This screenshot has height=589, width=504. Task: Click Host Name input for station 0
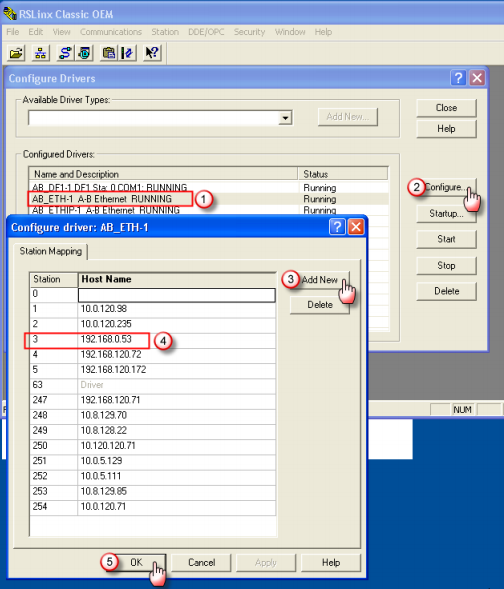pos(177,295)
